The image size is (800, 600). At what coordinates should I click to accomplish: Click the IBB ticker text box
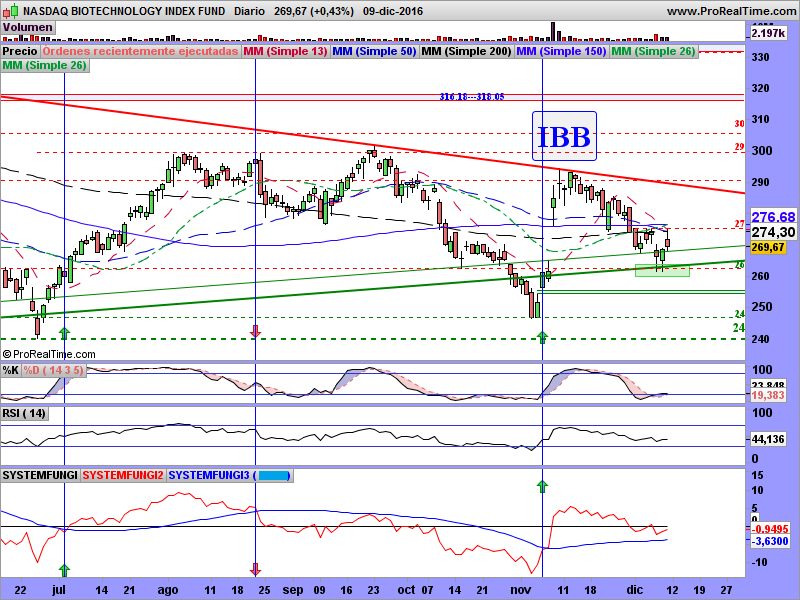pos(564,136)
